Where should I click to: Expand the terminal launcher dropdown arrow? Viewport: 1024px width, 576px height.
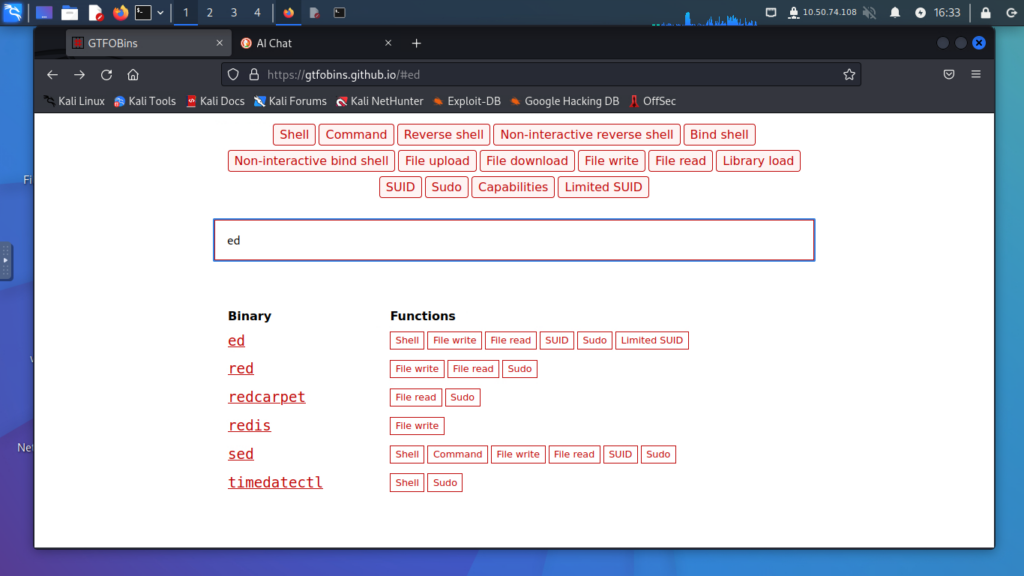point(161,13)
